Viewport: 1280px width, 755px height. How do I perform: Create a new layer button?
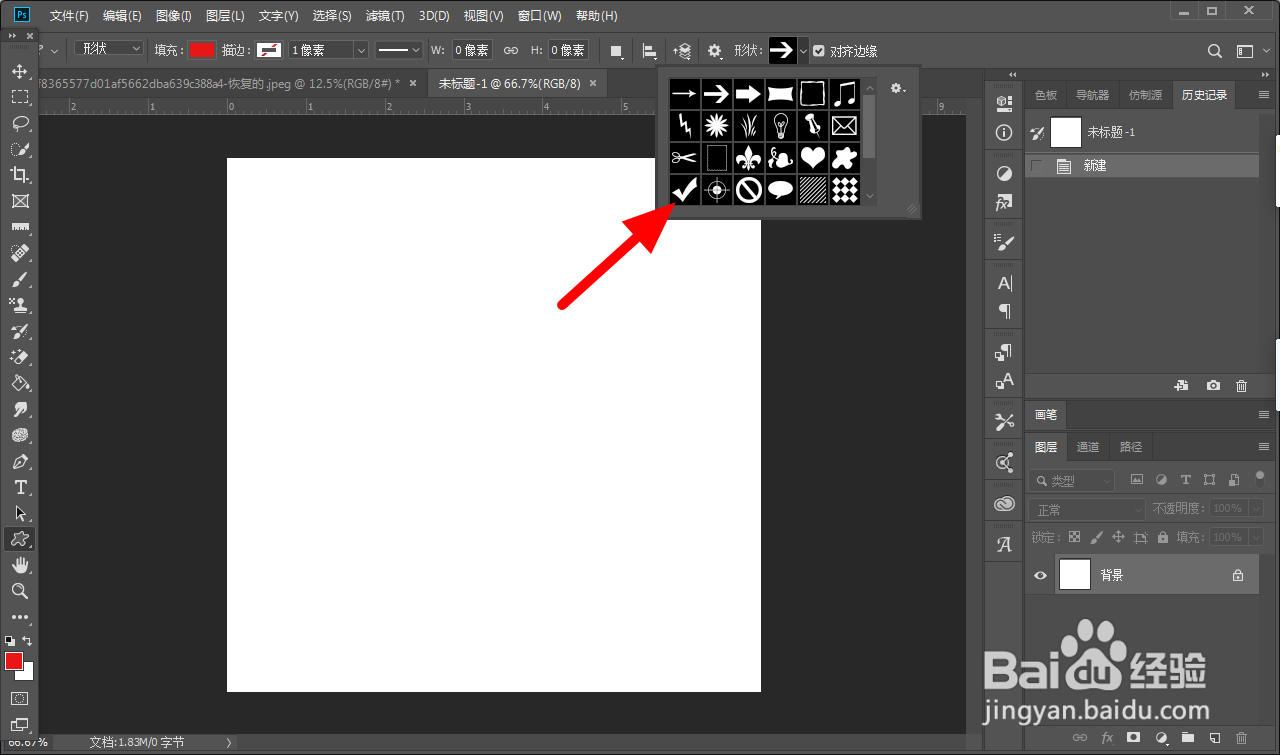1214,737
